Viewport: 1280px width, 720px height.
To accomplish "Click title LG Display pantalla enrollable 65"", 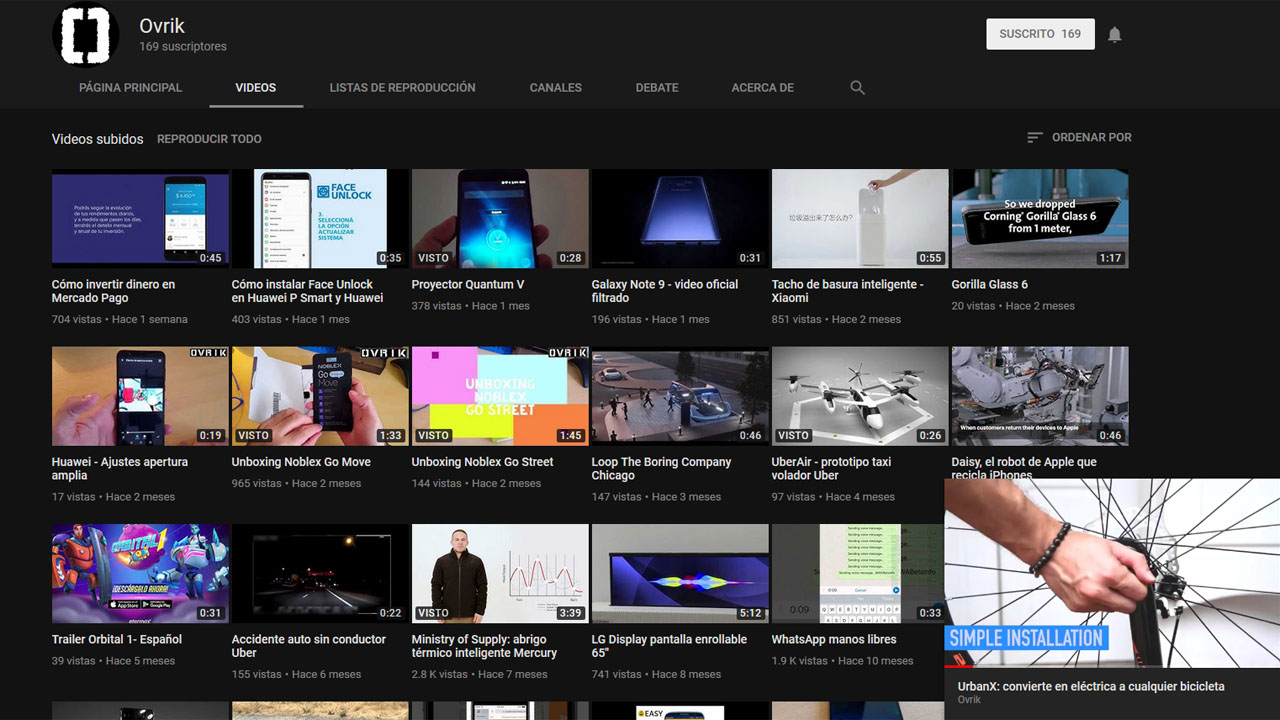I will pyautogui.click(x=669, y=646).
